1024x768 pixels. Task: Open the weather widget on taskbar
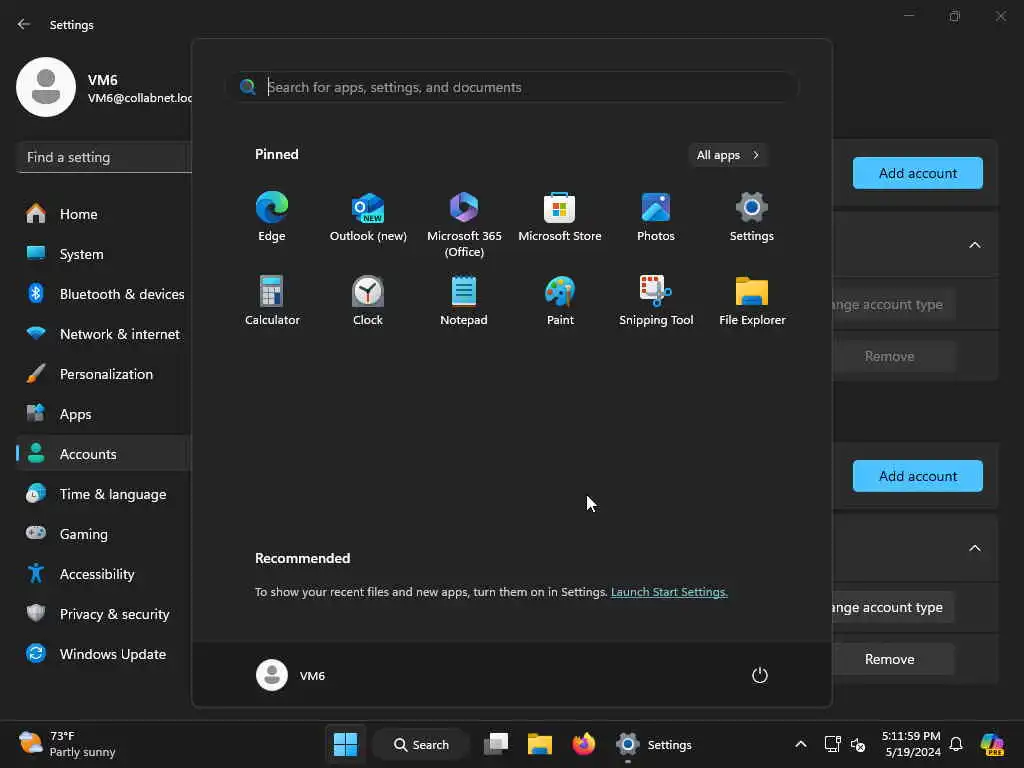[x=67, y=744]
